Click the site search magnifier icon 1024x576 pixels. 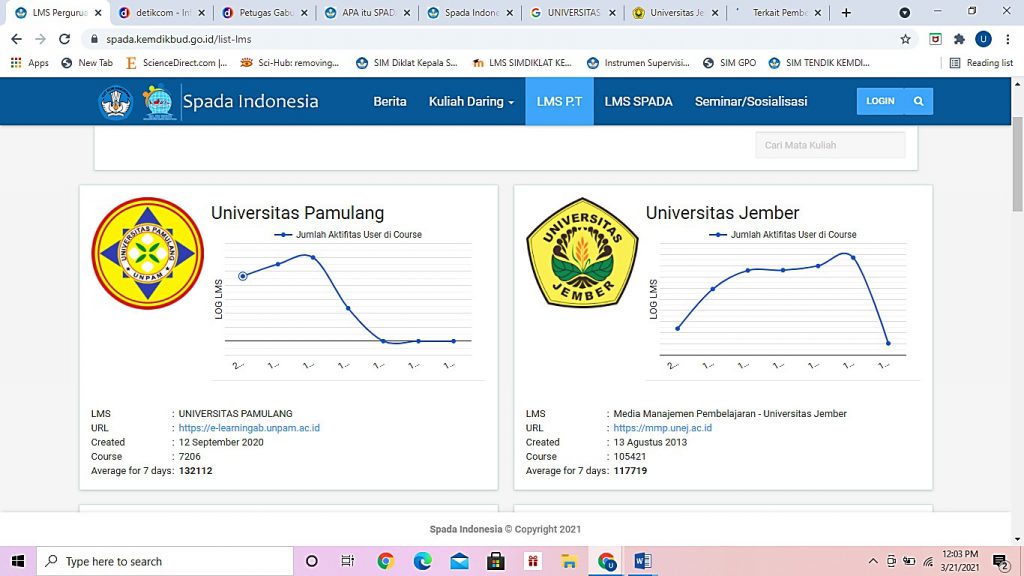pos(919,101)
